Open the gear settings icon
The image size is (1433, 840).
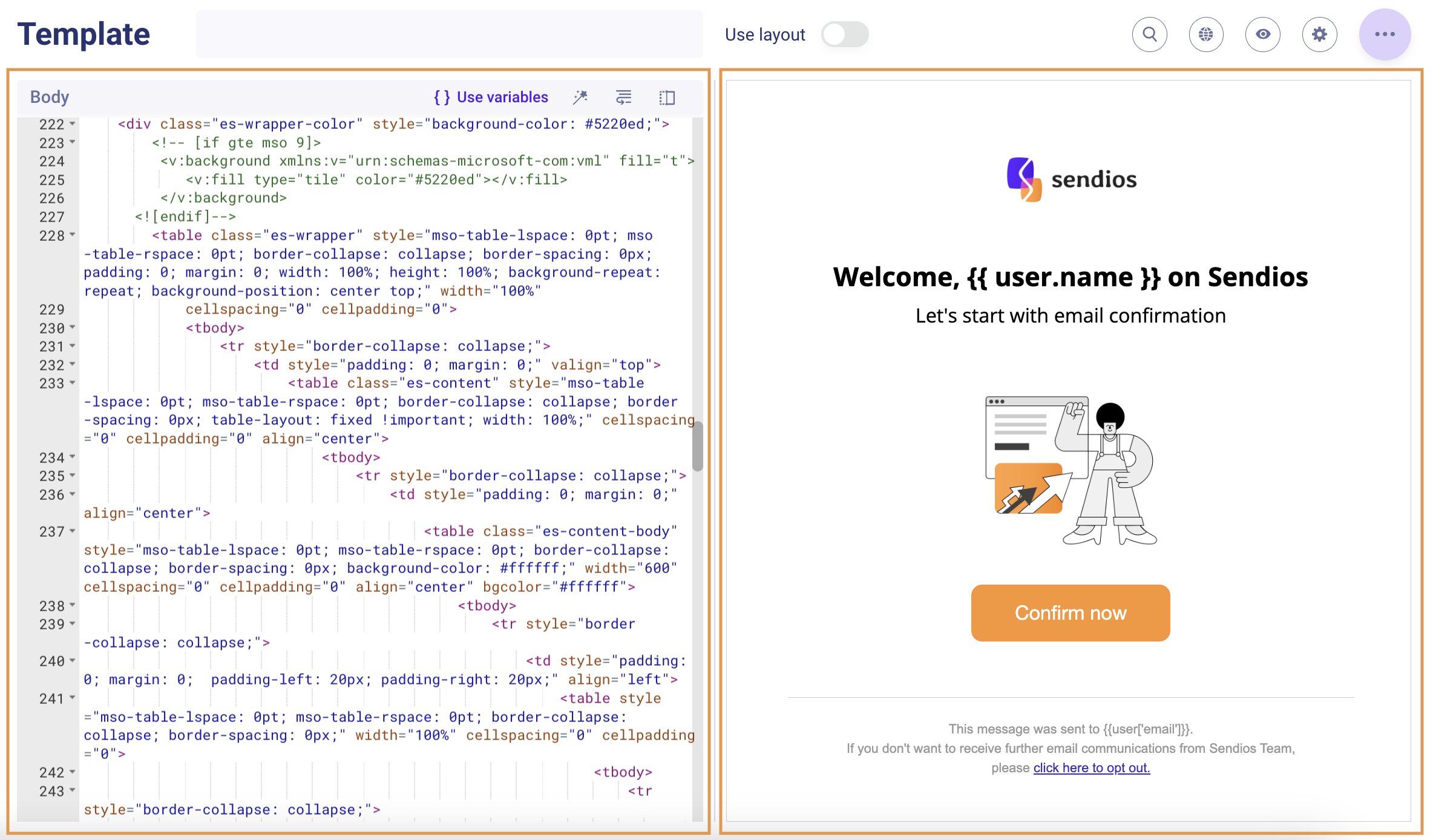1319,34
